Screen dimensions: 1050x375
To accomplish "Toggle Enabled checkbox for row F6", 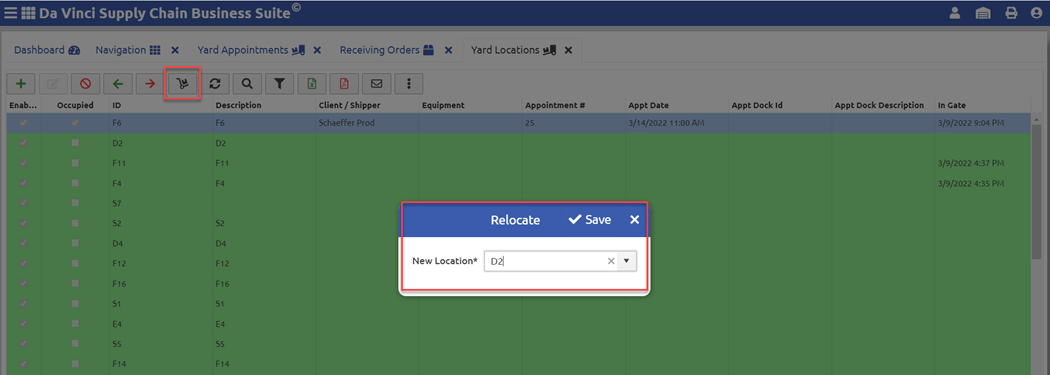I will pos(23,123).
